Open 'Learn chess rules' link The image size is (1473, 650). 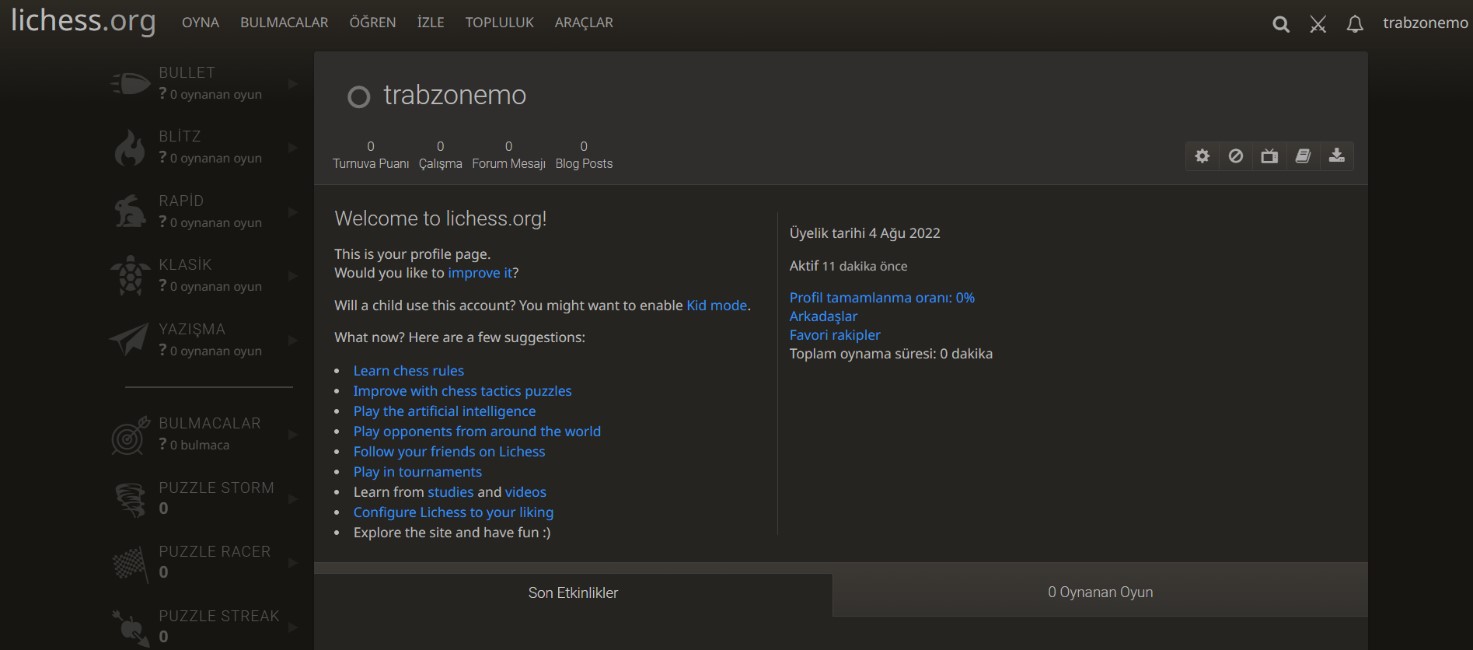(408, 371)
